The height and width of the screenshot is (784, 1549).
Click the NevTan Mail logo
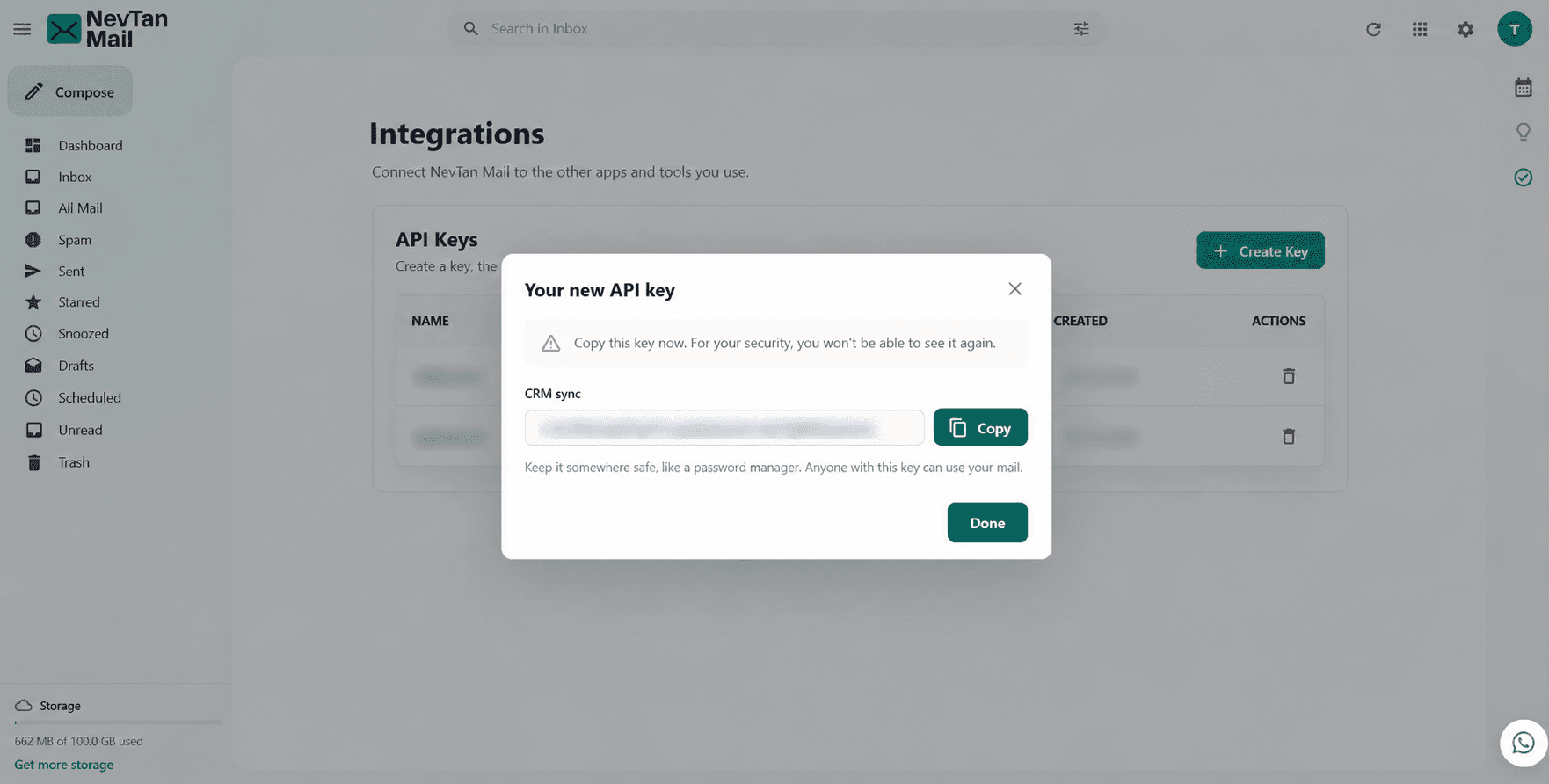(x=107, y=29)
